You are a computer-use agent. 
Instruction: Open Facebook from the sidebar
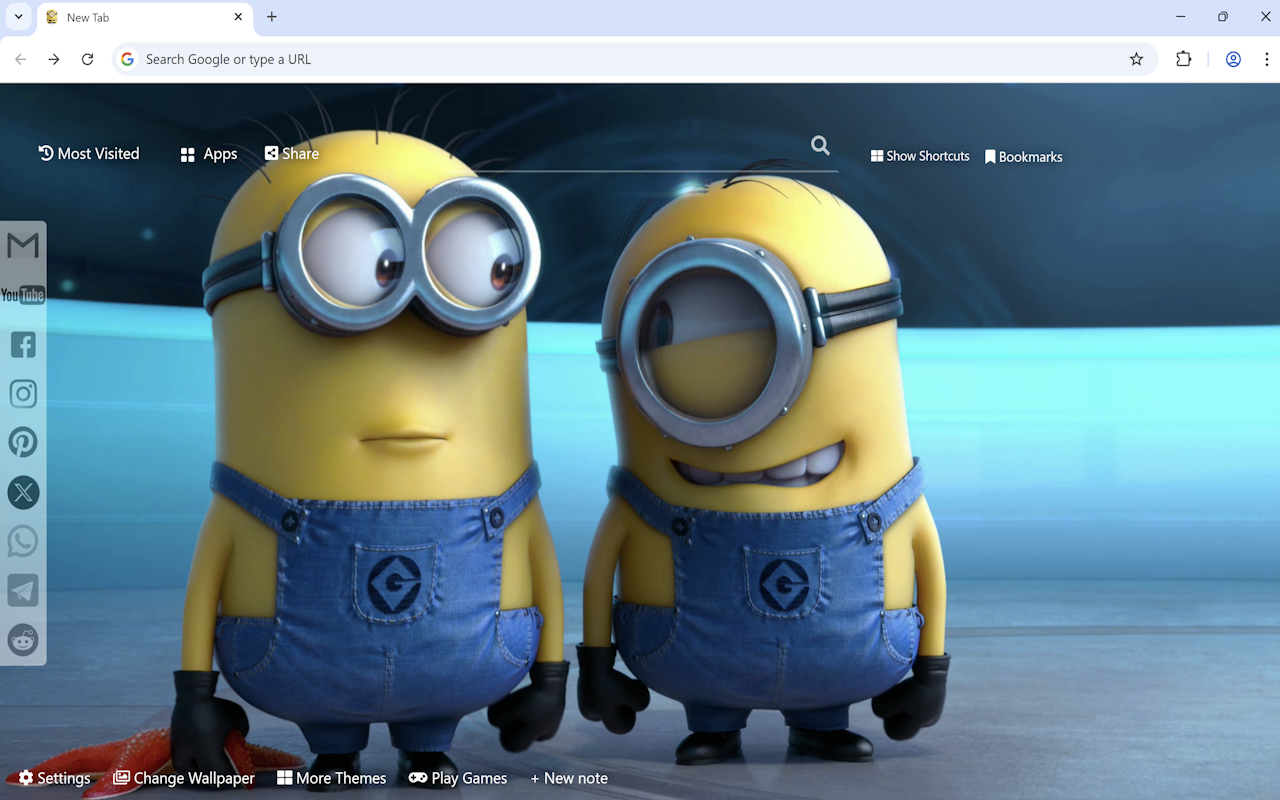[22, 344]
